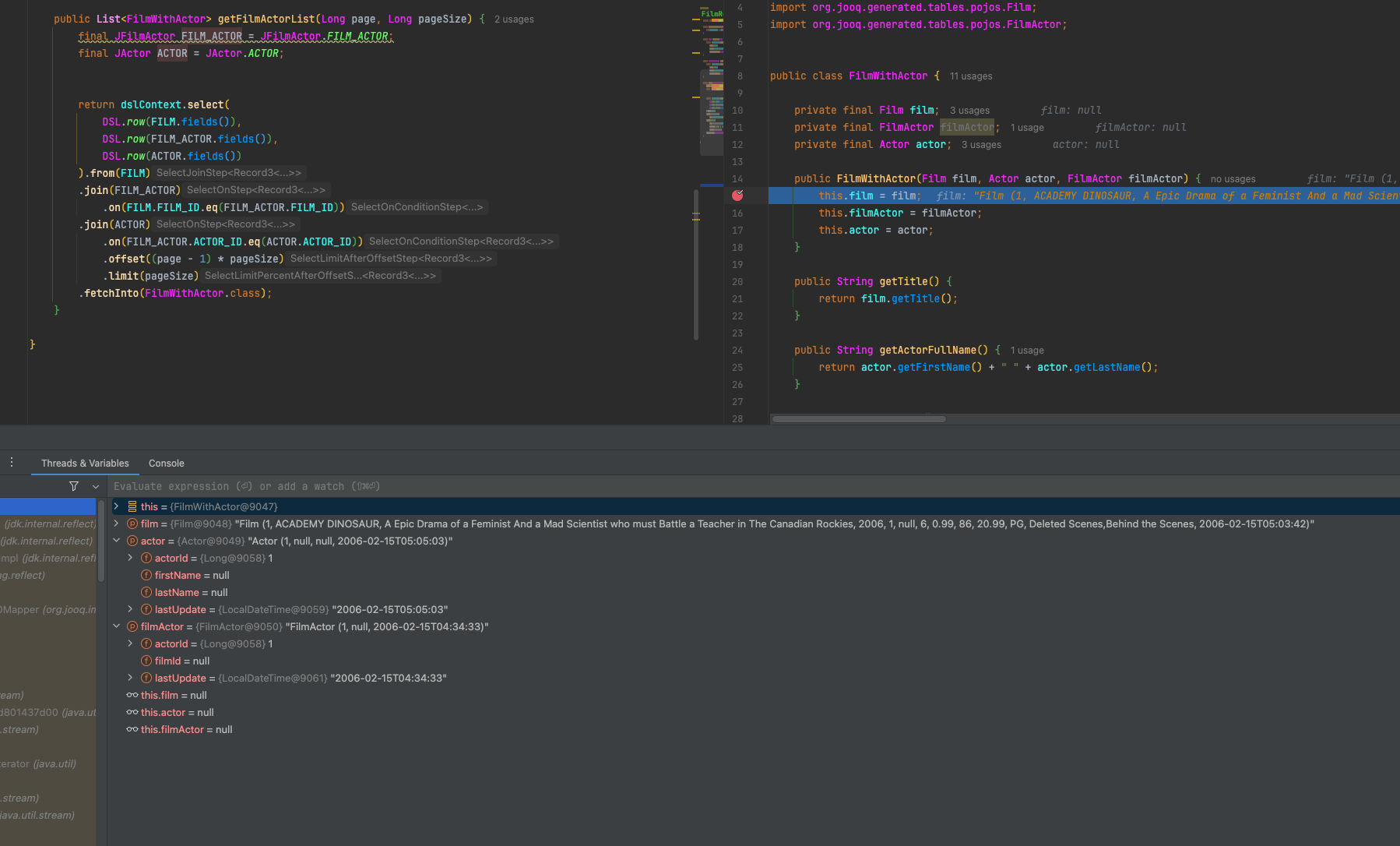Open the dropdown arrow next to the filter icon

96,486
